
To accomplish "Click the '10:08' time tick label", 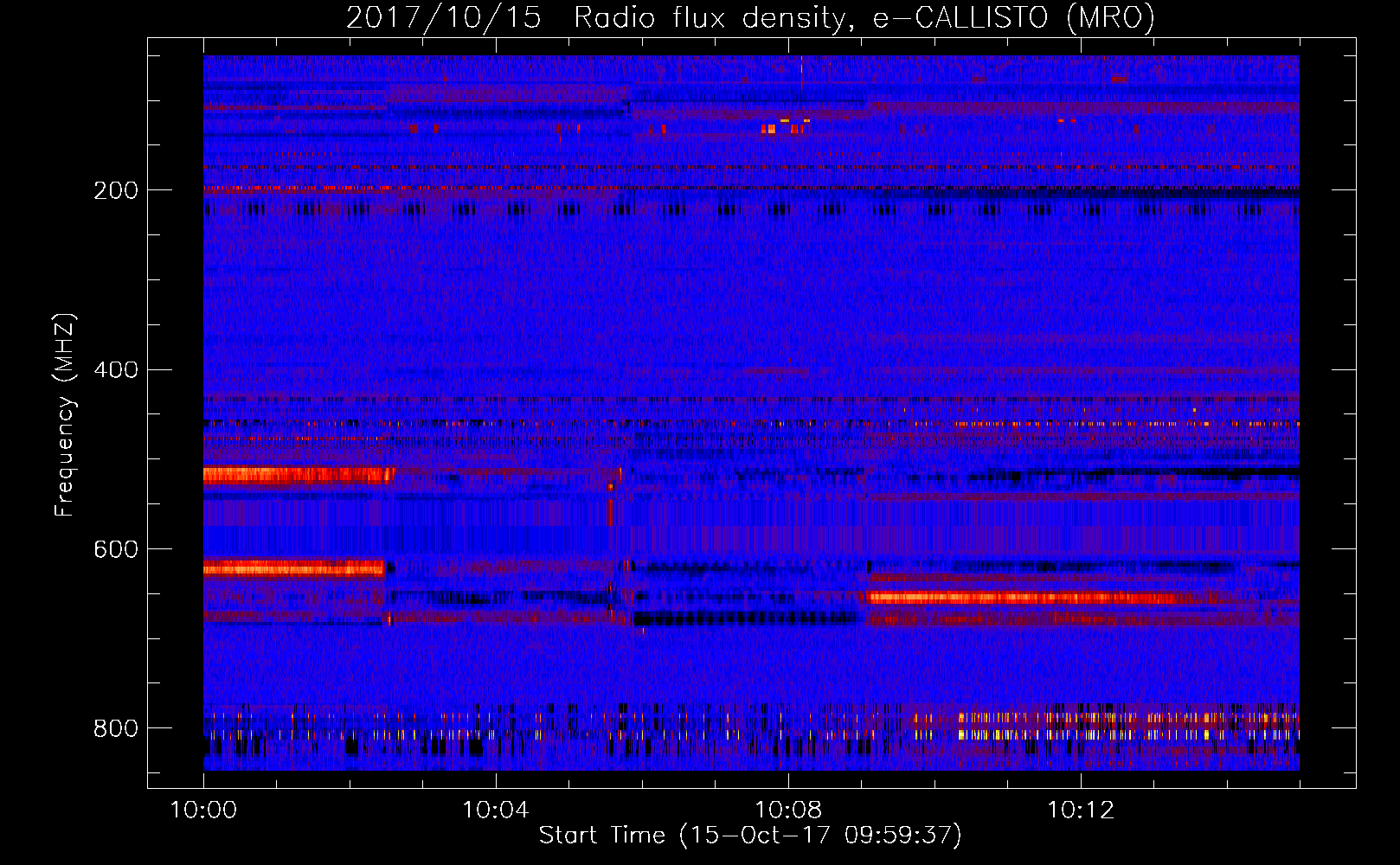I will click(788, 811).
